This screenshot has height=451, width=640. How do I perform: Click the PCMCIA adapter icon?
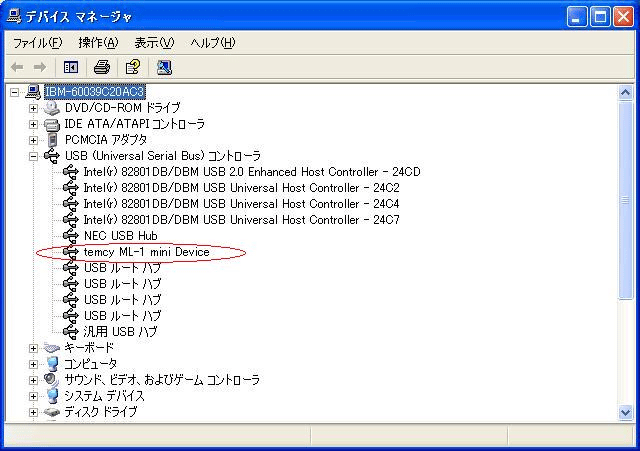52,140
